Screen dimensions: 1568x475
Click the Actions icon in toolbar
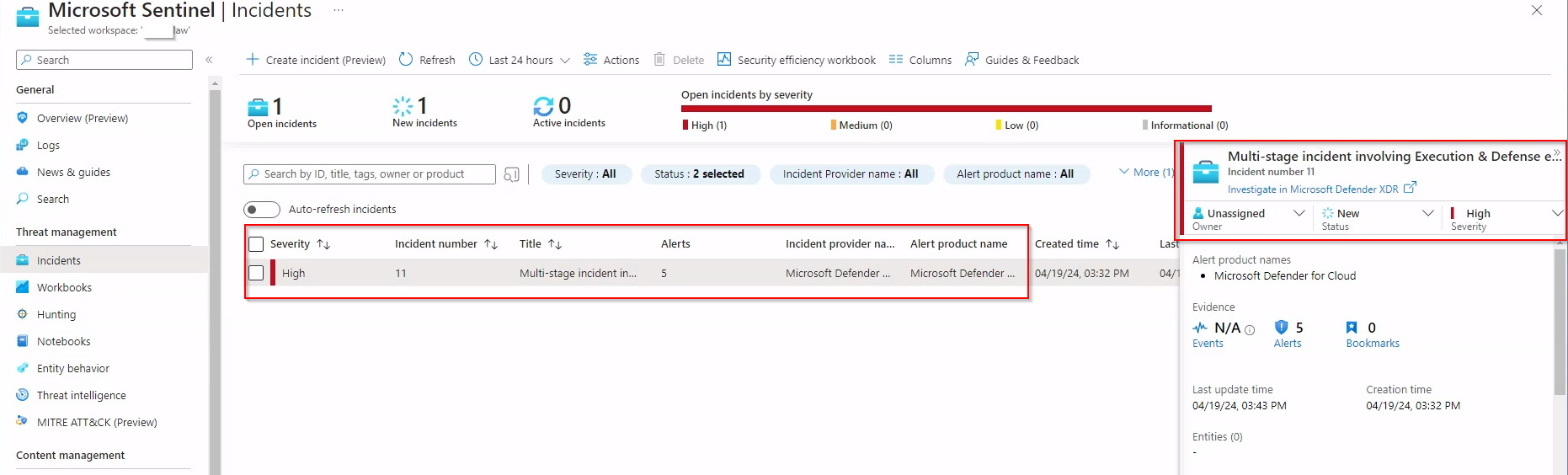tap(590, 59)
